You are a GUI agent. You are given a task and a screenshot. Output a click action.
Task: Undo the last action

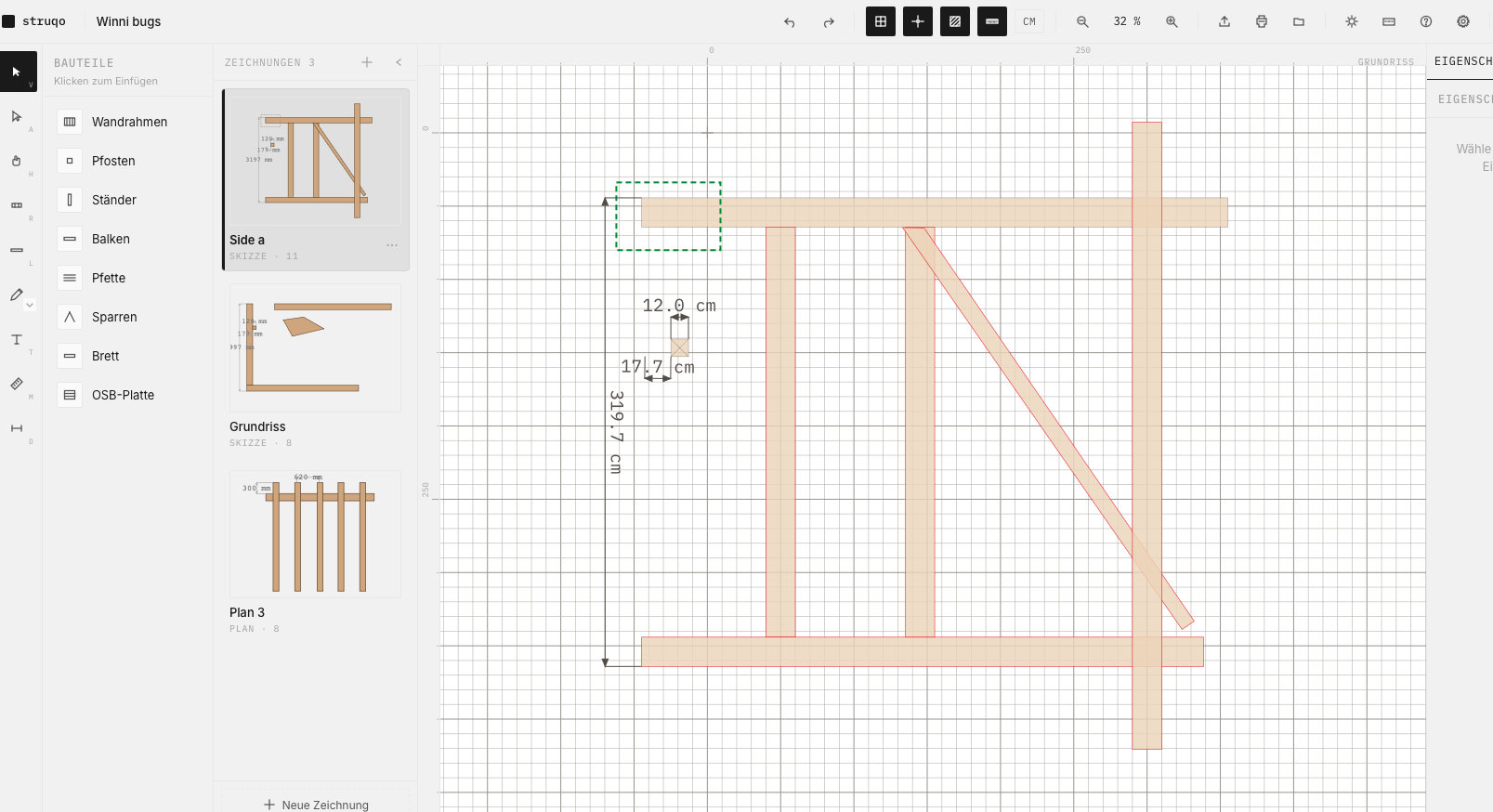pyautogui.click(x=790, y=21)
